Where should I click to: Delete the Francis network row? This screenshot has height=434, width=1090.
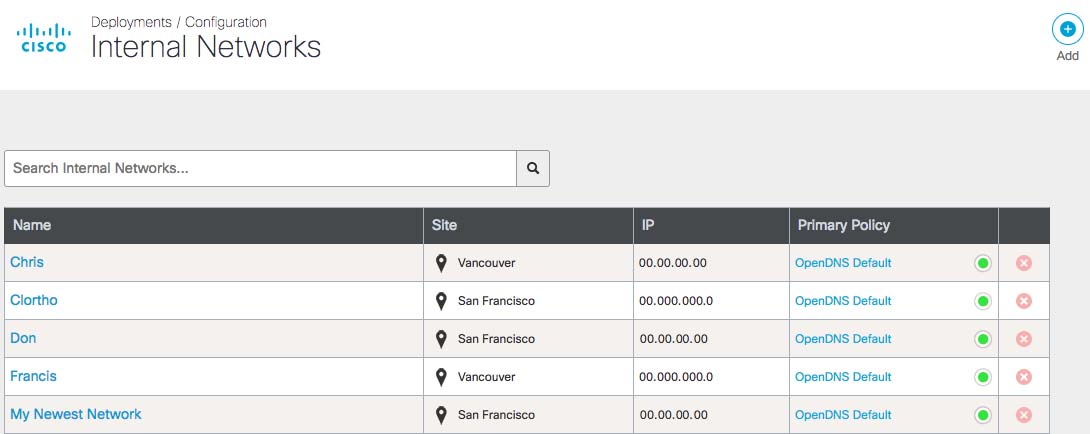pos(1024,377)
